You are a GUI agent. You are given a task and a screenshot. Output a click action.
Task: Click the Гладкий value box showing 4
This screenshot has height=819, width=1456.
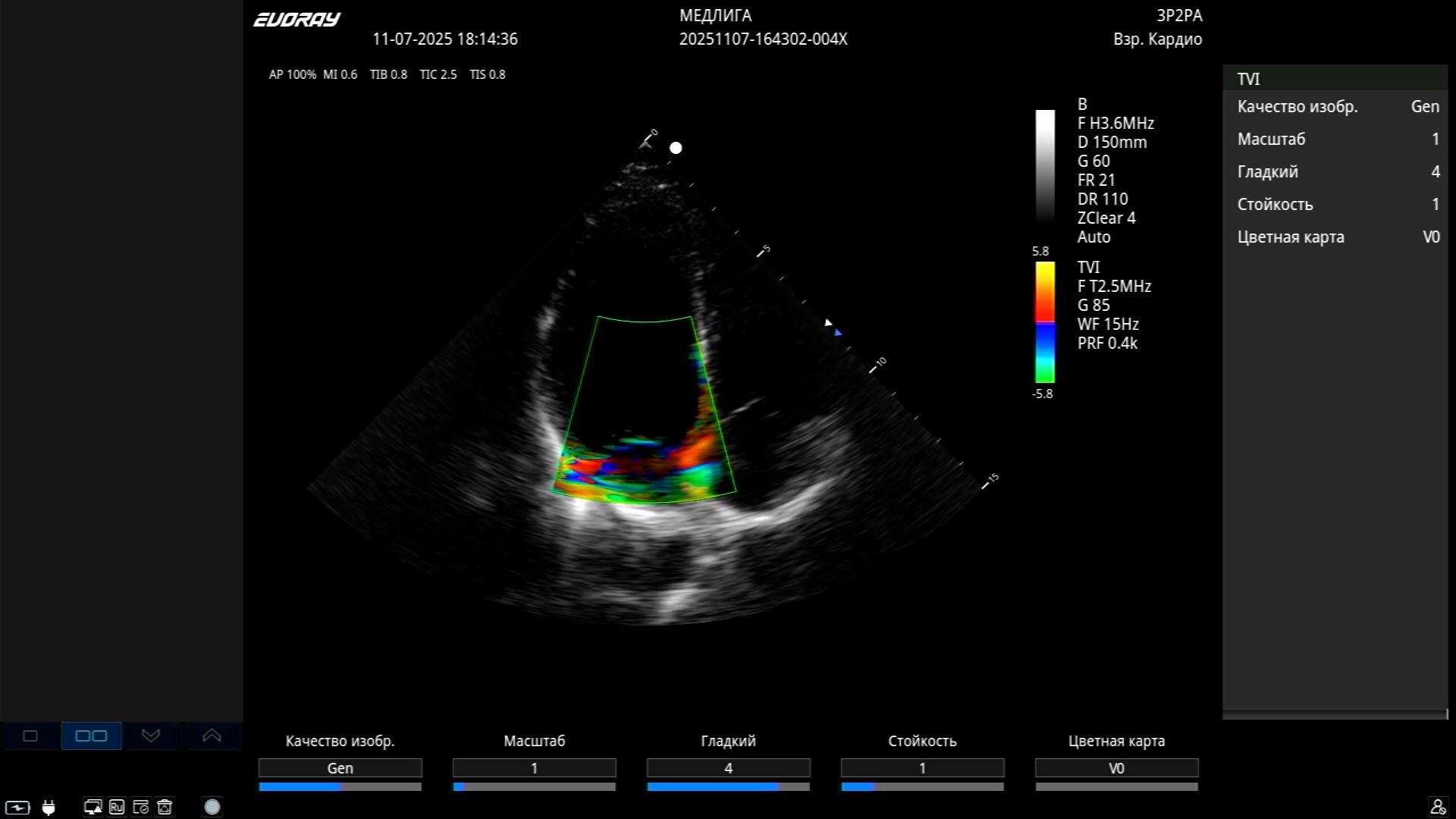[728, 768]
